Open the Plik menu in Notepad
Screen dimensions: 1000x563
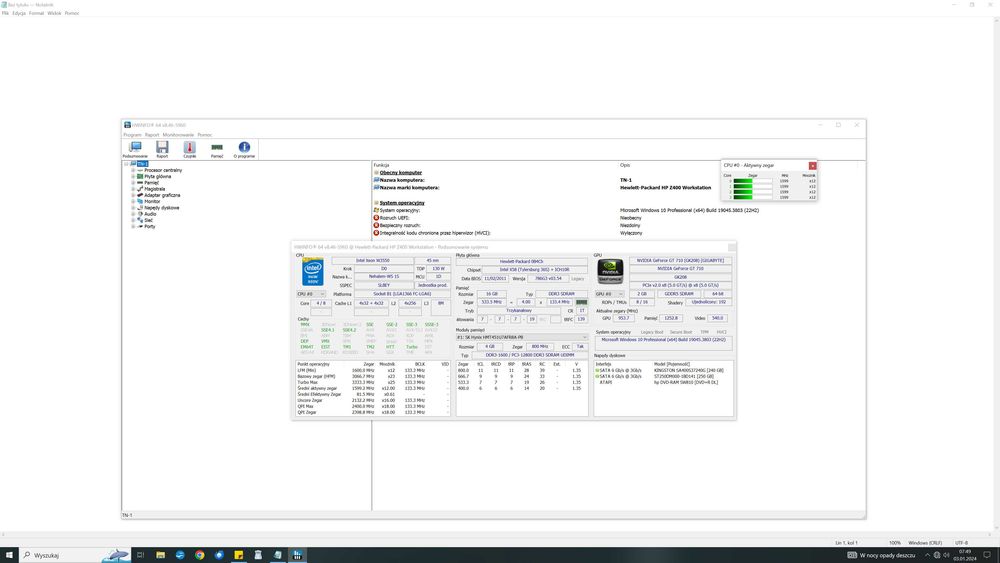(x=5, y=13)
